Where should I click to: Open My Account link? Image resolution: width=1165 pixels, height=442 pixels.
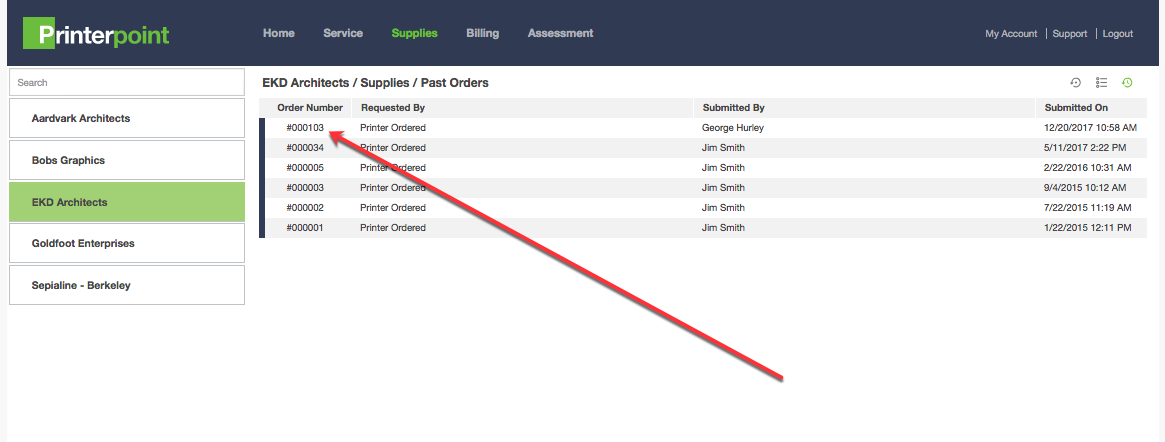point(1011,34)
